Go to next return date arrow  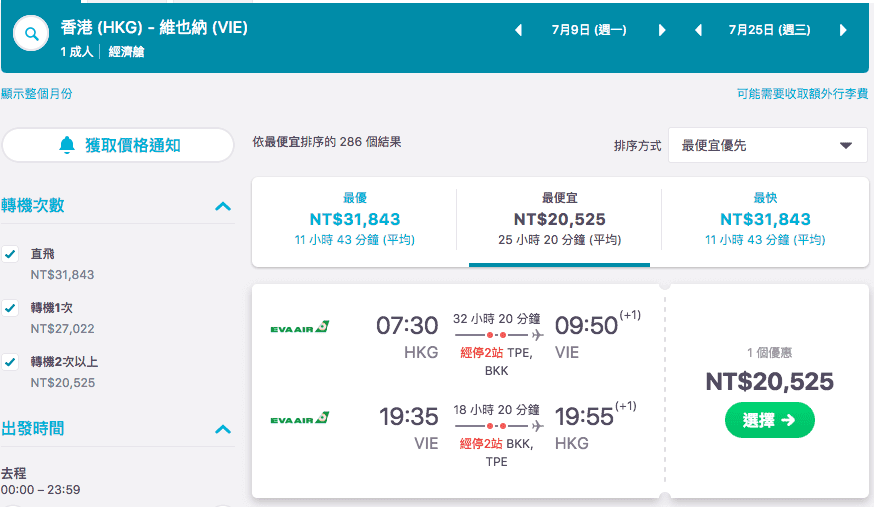(843, 30)
